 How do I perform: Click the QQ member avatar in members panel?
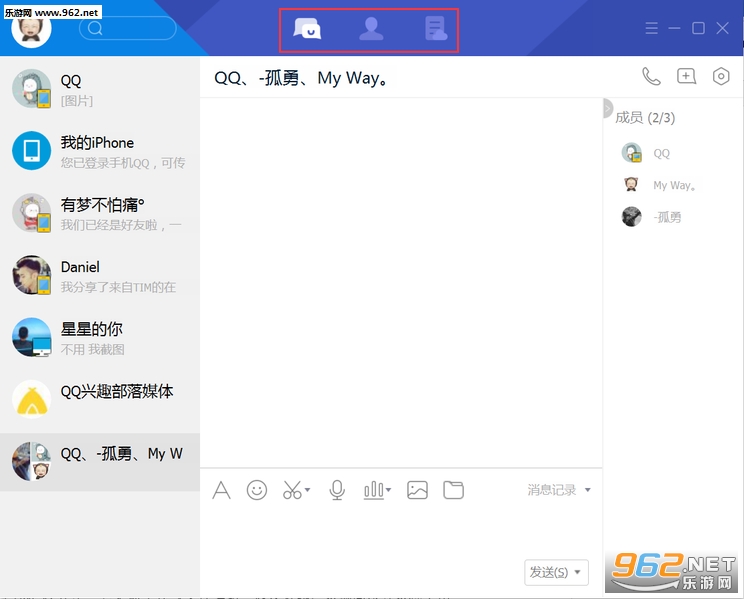point(632,152)
